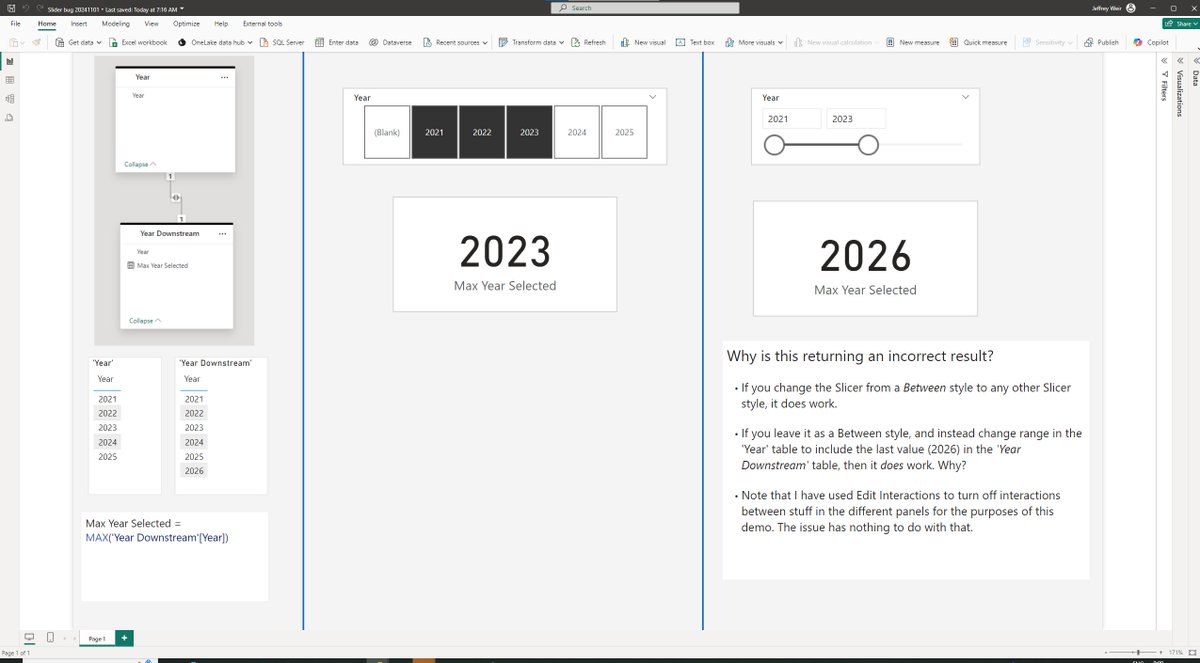Screen dimensions: 1200x663
Task: Switch to Modeling ribbon tab
Action: (x=116, y=23)
